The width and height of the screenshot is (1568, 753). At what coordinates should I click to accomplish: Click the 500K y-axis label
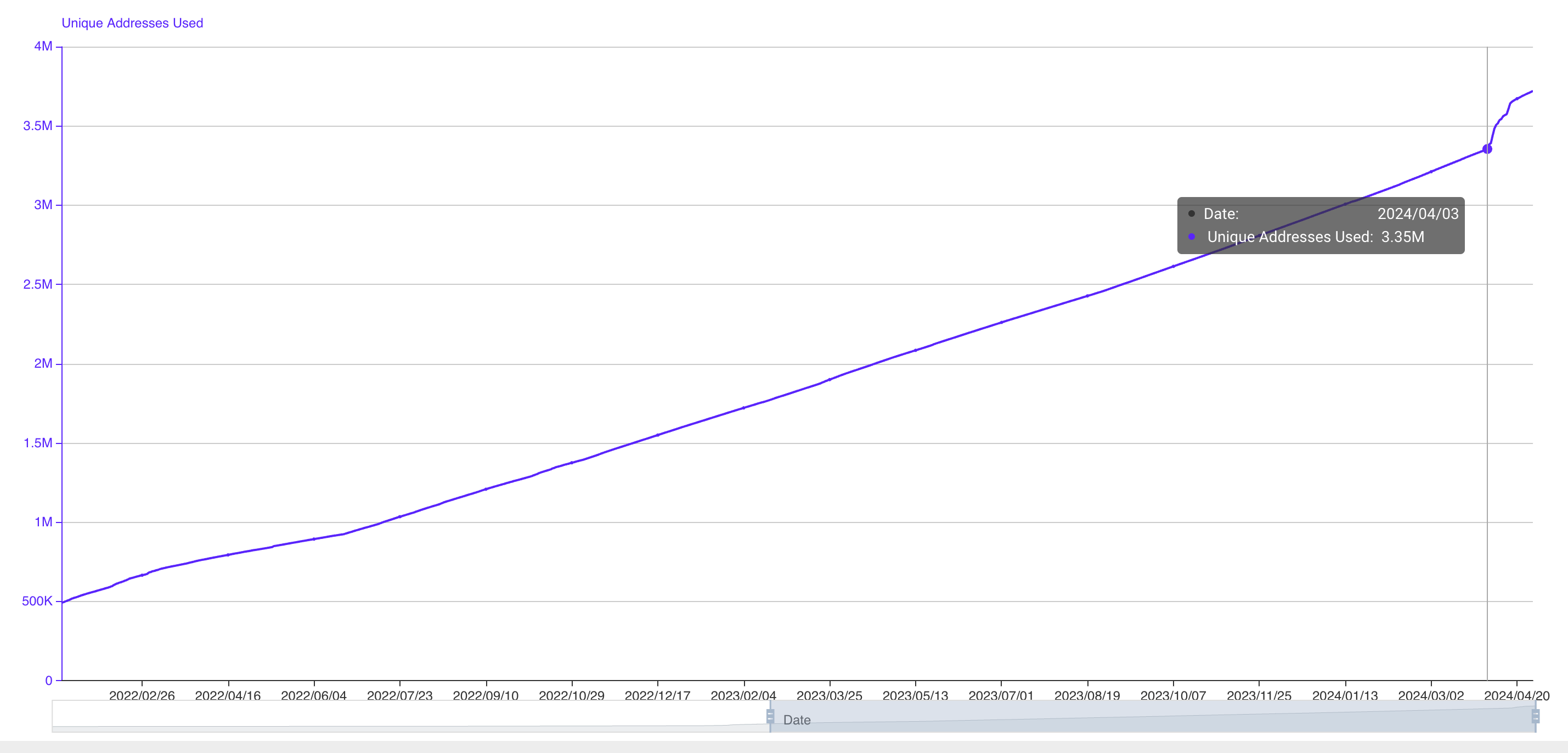(37, 602)
